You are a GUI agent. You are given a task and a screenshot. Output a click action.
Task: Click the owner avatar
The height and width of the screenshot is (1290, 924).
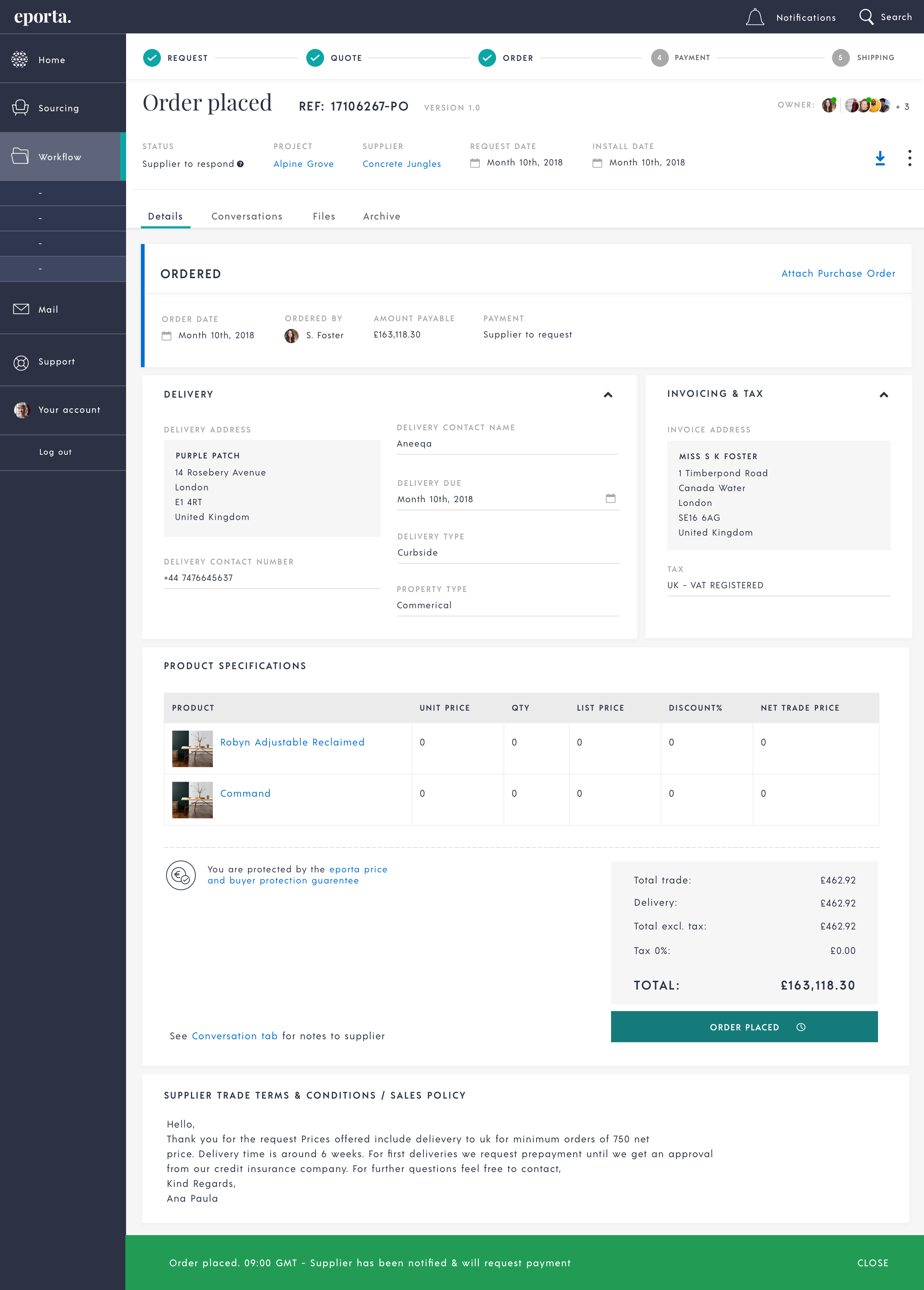click(829, 105)
